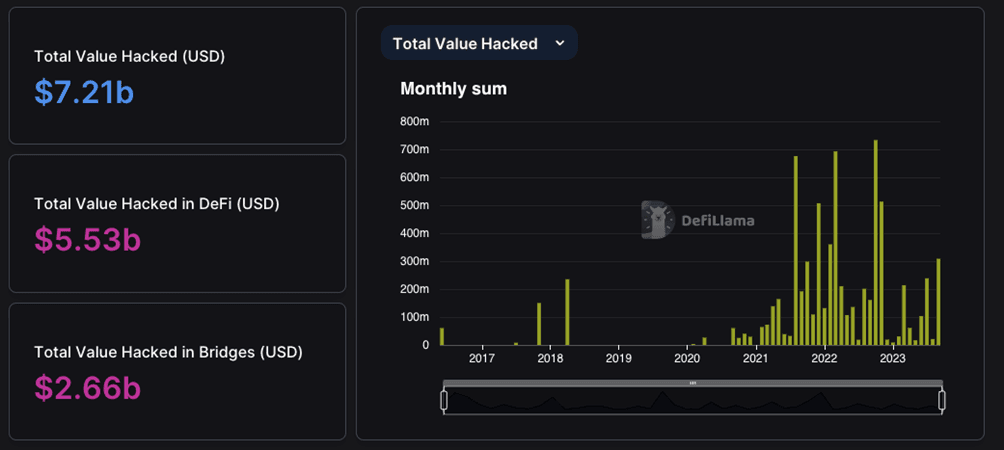1004x450 pixels.
Task: Click the 2021 label on the x-axis
Action: click(x=755, y=359)
